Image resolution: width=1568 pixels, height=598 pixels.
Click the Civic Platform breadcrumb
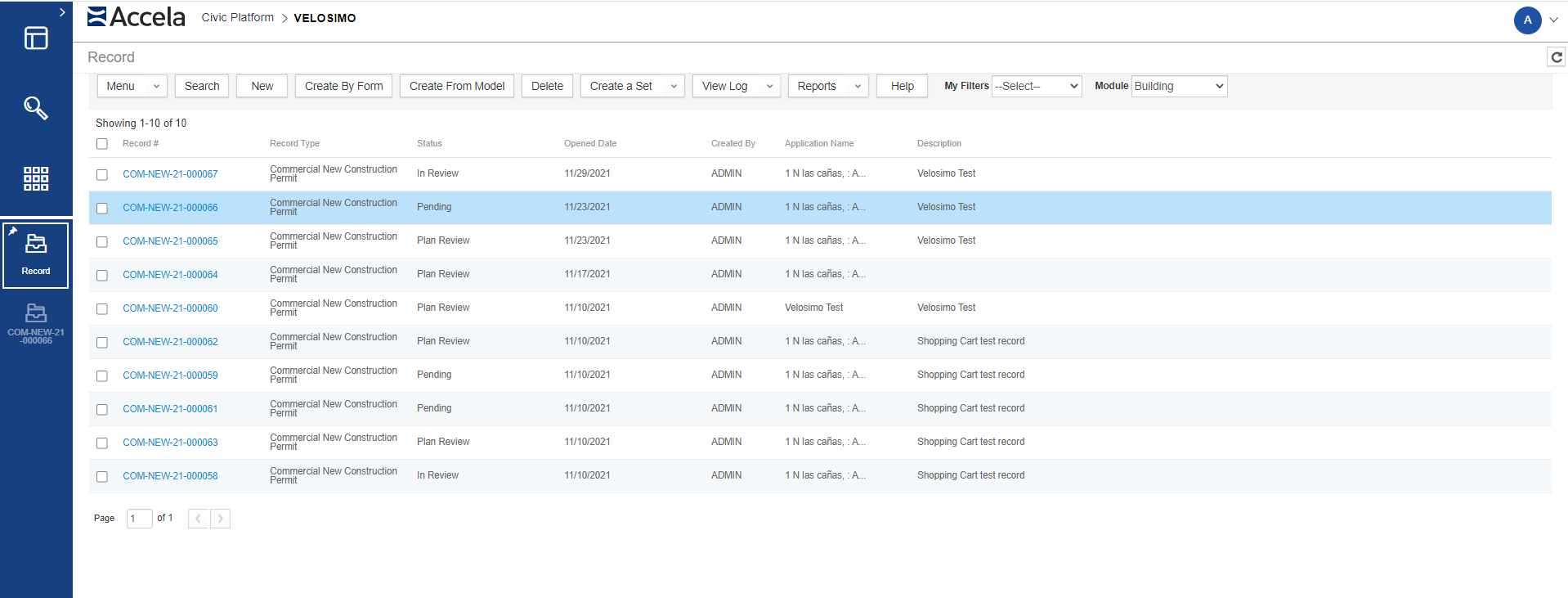[238, 17]
